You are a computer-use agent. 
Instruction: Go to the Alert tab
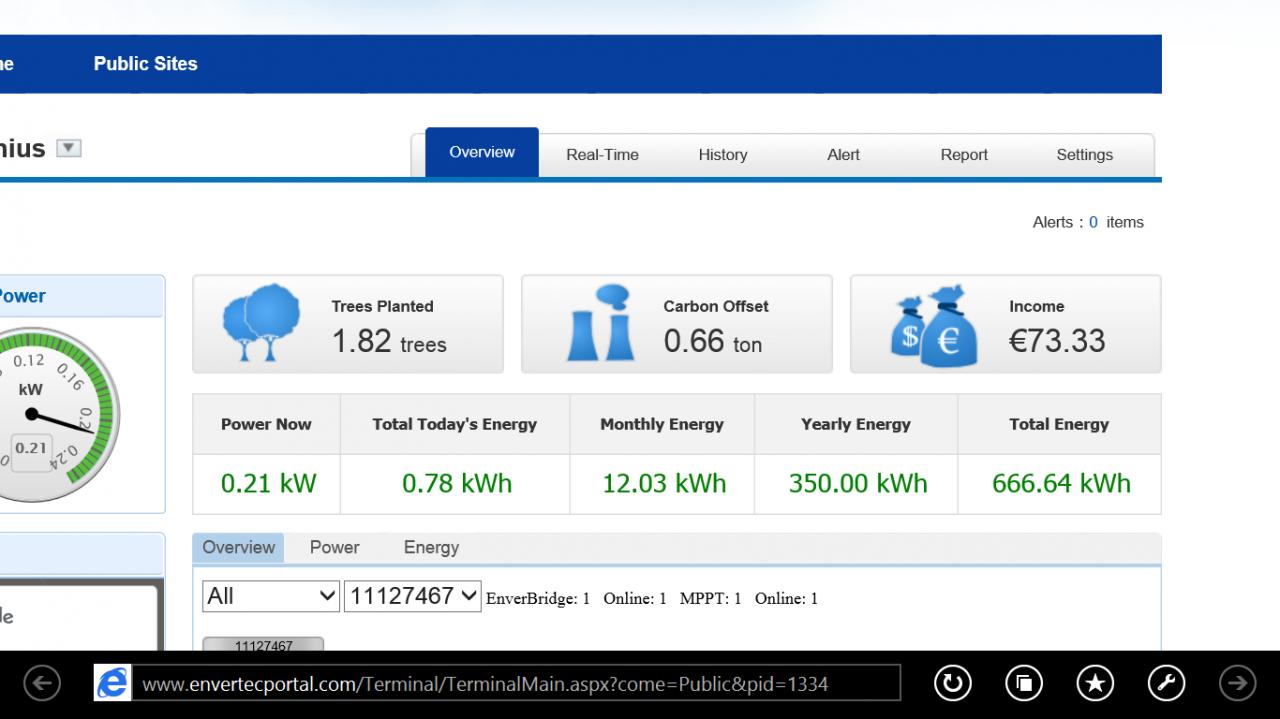click(x=843, y=155)
